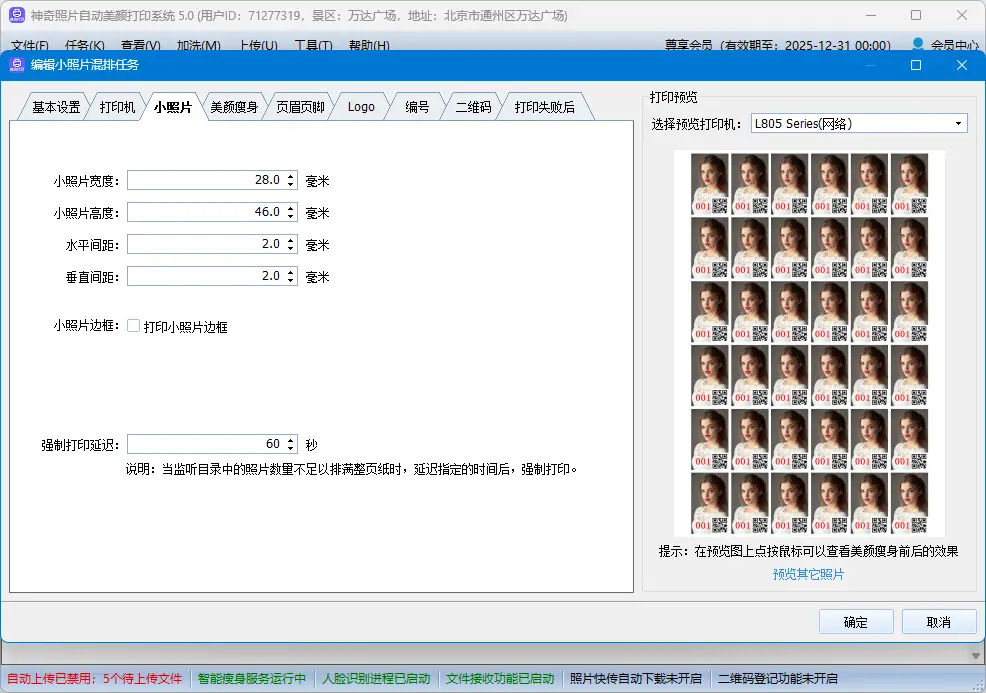Open the 二维码 tab
Viewport: 986px width, 693px height.
tap(473, 107)
